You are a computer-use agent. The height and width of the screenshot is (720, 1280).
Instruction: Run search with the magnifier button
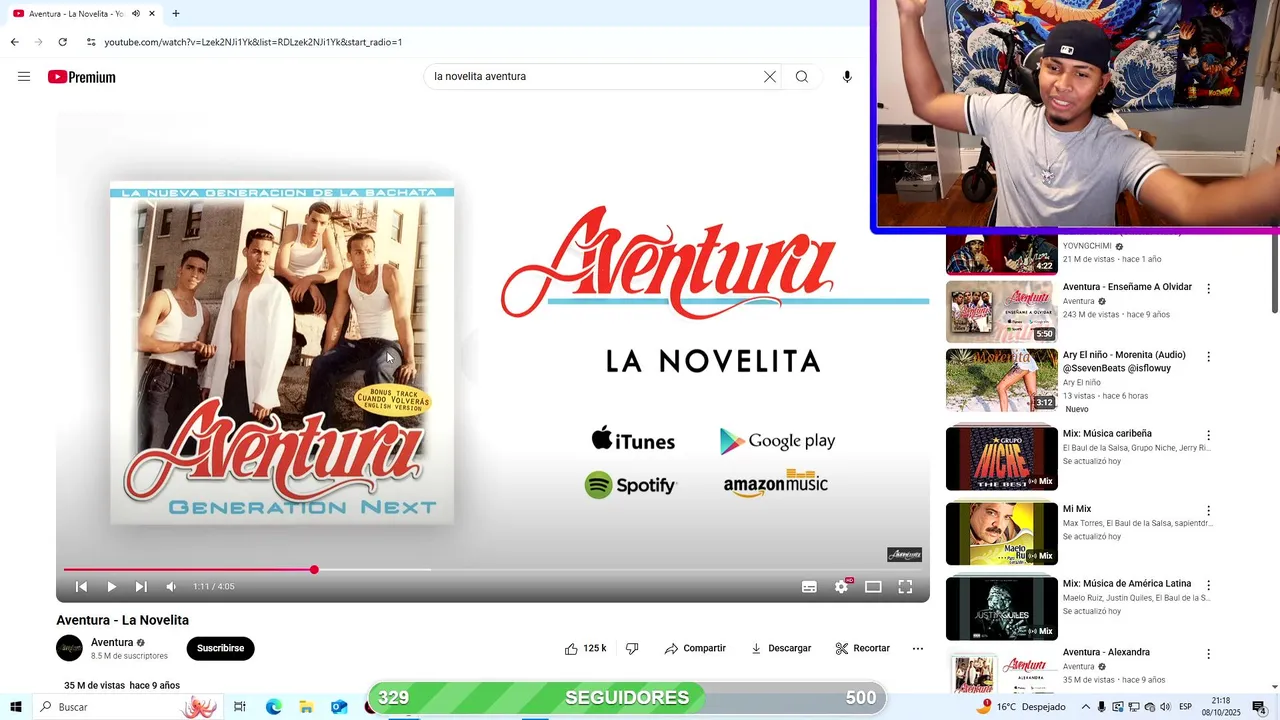(x=802, y=77)
